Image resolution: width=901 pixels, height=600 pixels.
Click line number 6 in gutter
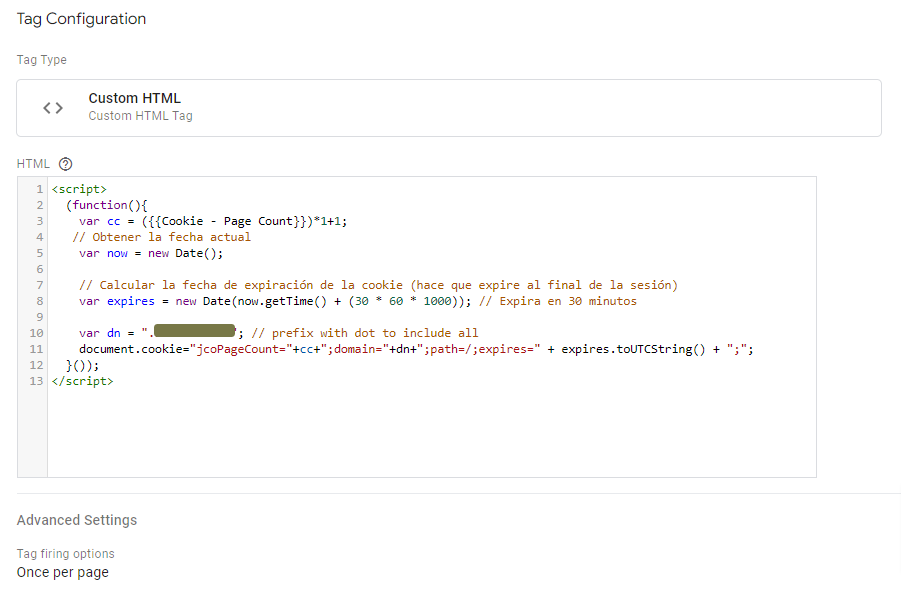coord(40,270)
